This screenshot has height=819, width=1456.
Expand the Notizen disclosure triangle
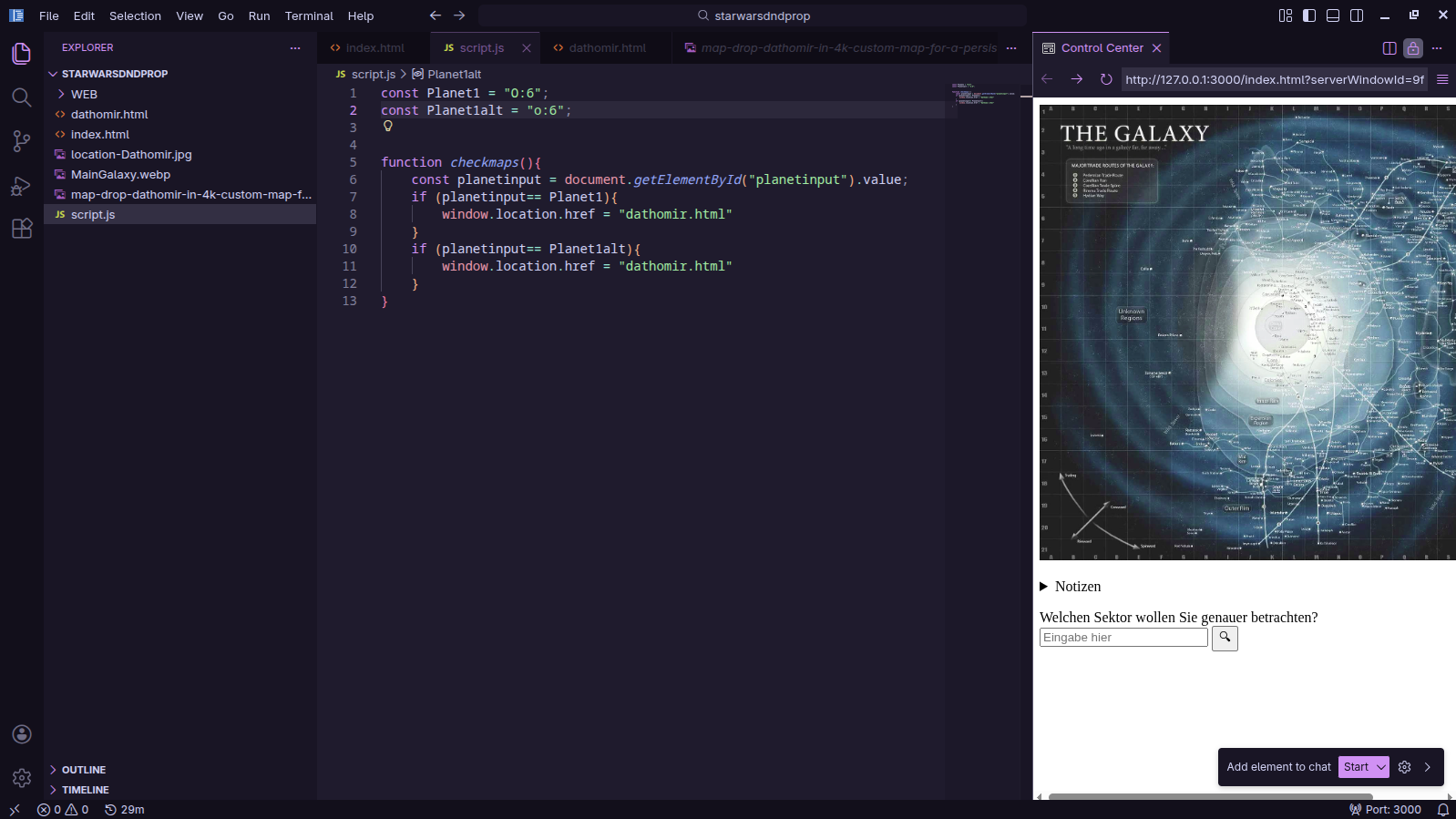pos(1044,587)
